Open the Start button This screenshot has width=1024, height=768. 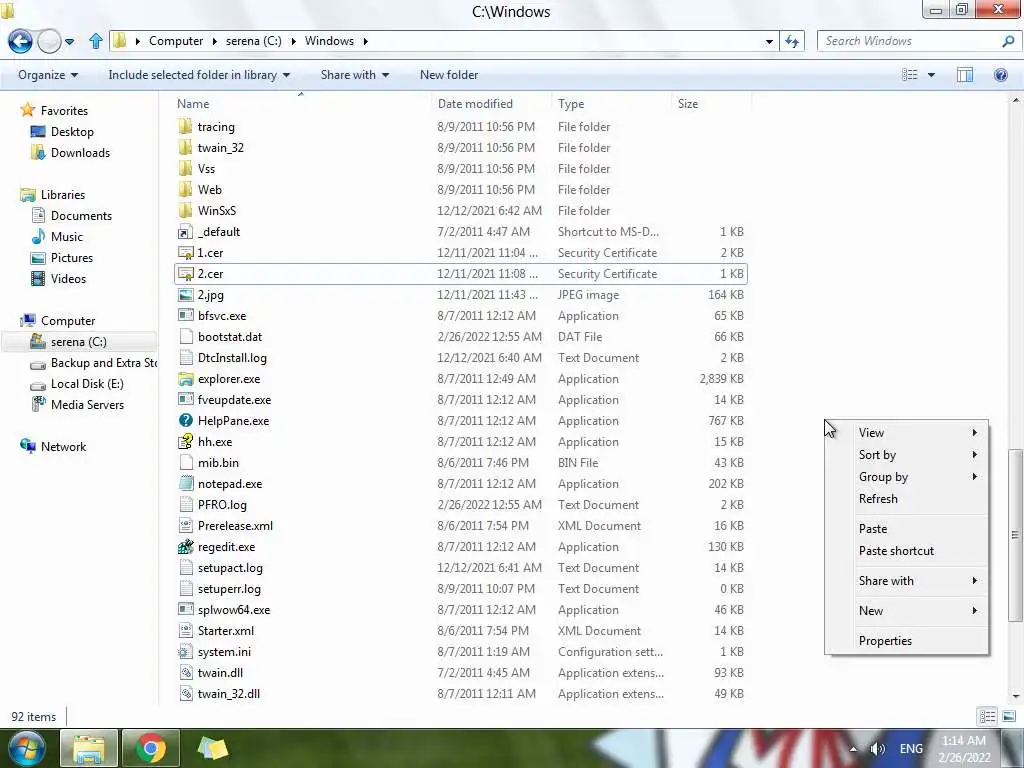[x=25, y=748]
